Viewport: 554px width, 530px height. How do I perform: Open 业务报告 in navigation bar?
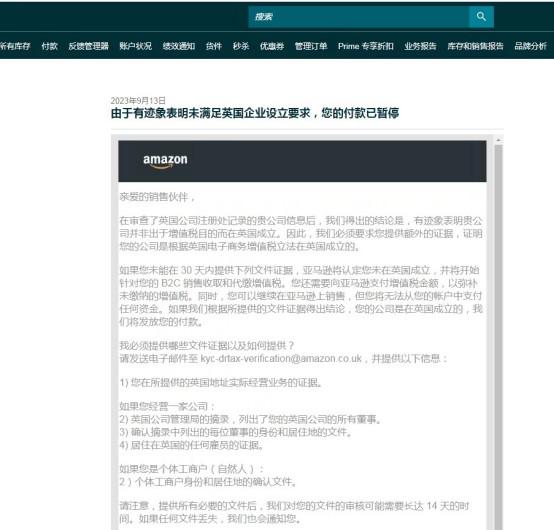pyautogui.click(x=420, y=46)
